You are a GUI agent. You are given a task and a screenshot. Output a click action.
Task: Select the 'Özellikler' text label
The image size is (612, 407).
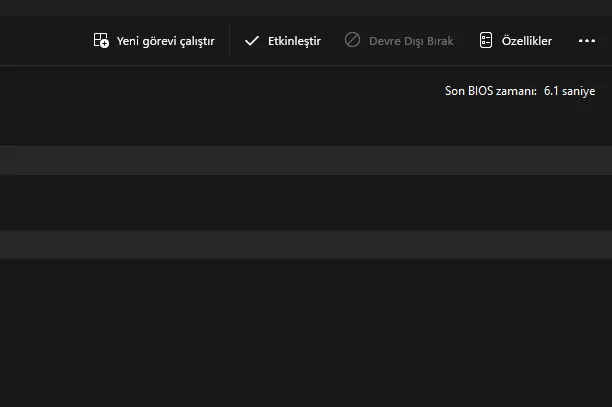coord(526,41)
